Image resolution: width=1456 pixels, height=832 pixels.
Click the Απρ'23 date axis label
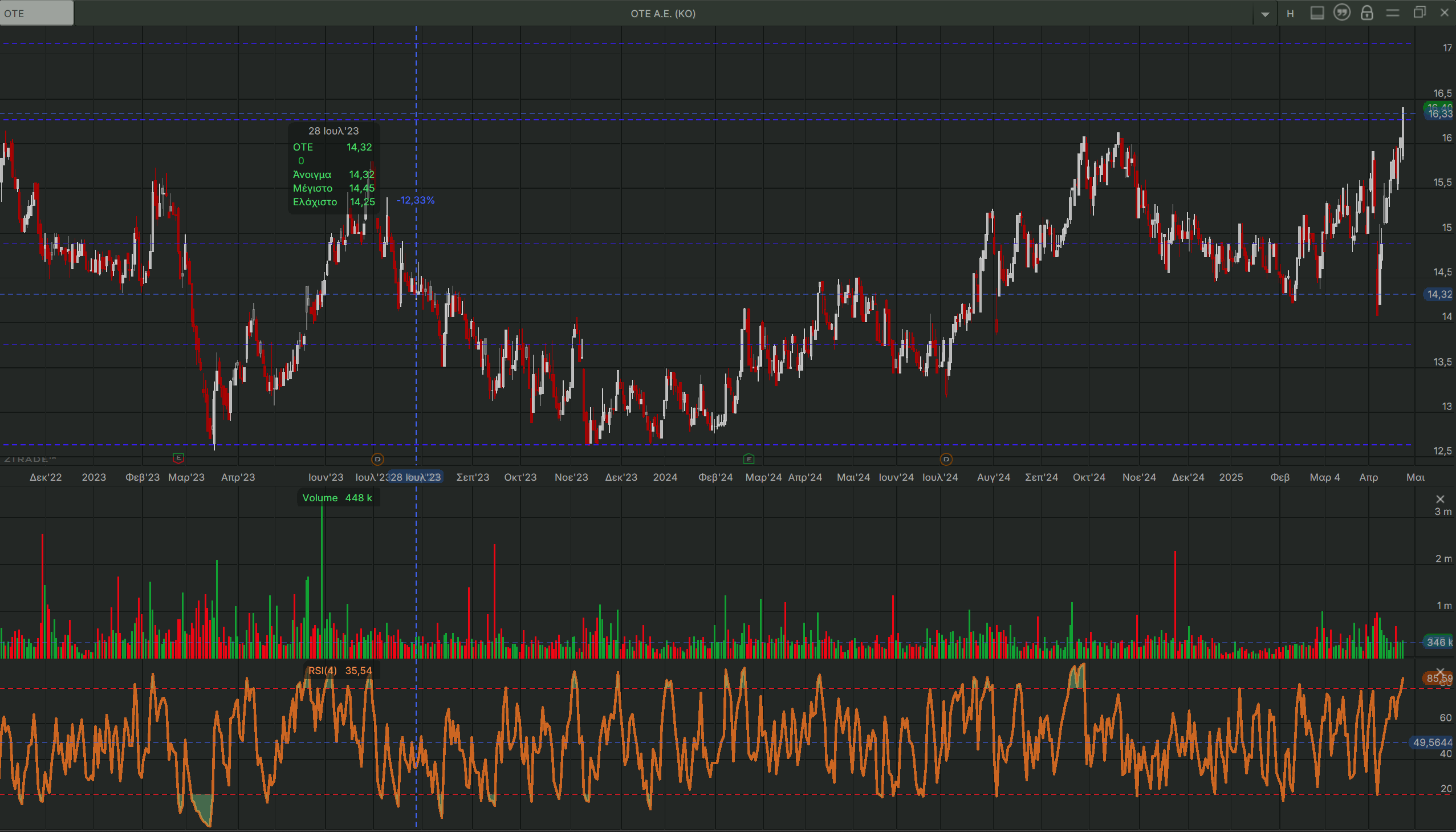point(238,477)
